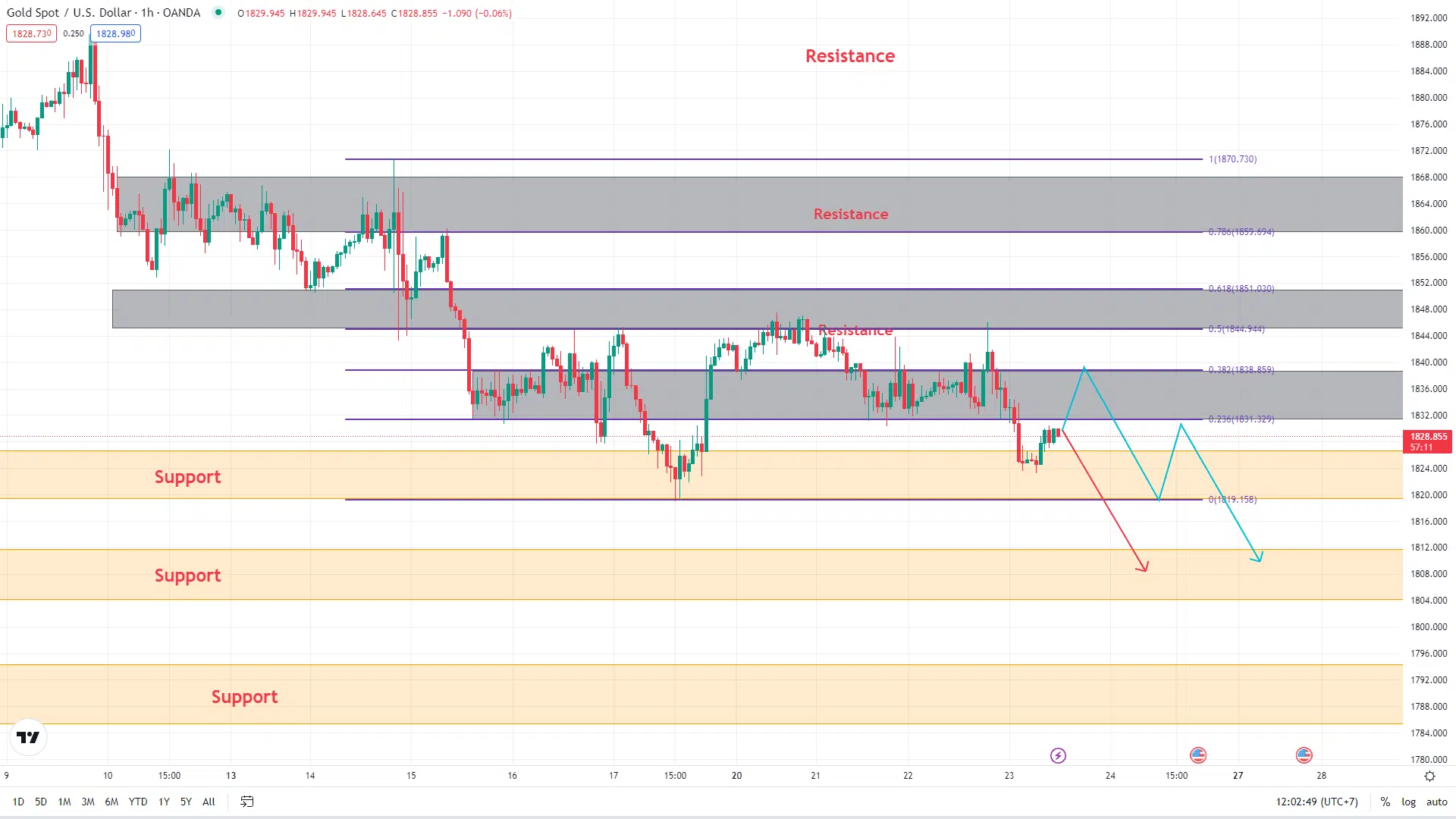Viewport: 1456px width, 819px height.
Task: Click the green market status dot
Action: point(218,12)
